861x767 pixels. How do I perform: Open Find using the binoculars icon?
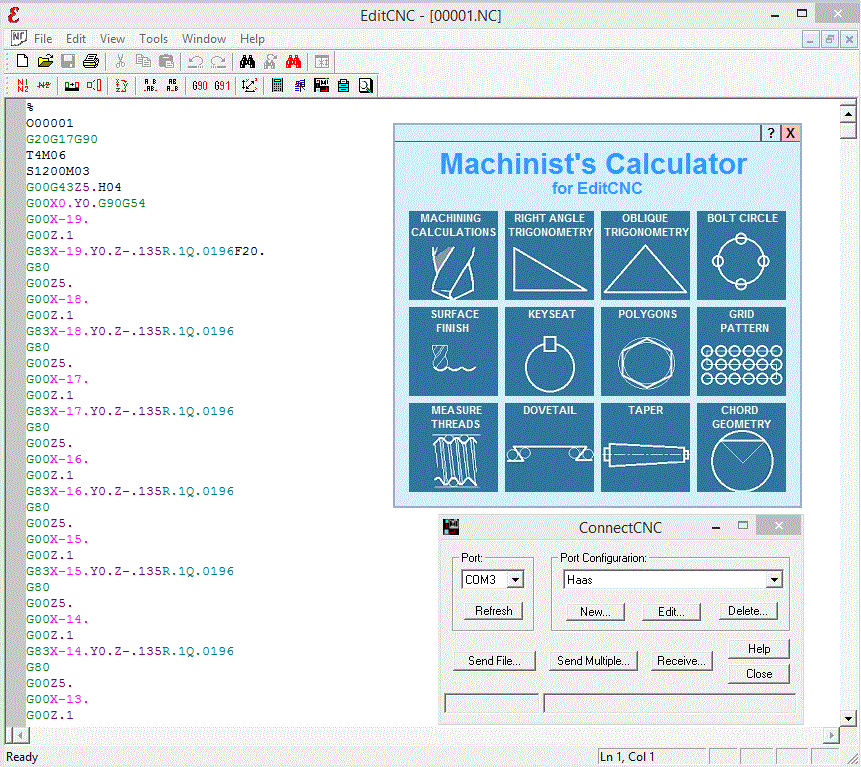coord(249,61)
